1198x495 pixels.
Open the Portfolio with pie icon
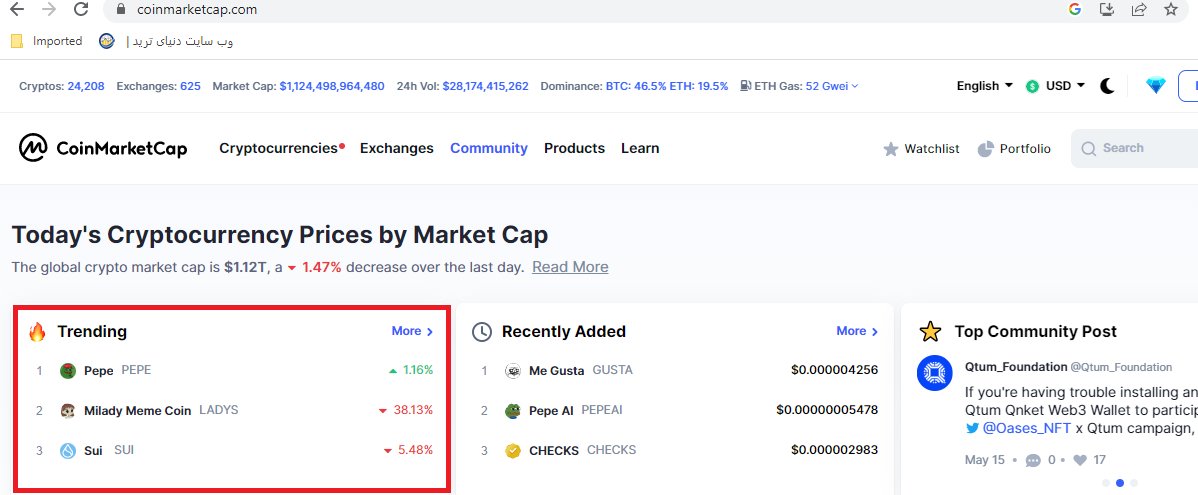point(1014,149)
